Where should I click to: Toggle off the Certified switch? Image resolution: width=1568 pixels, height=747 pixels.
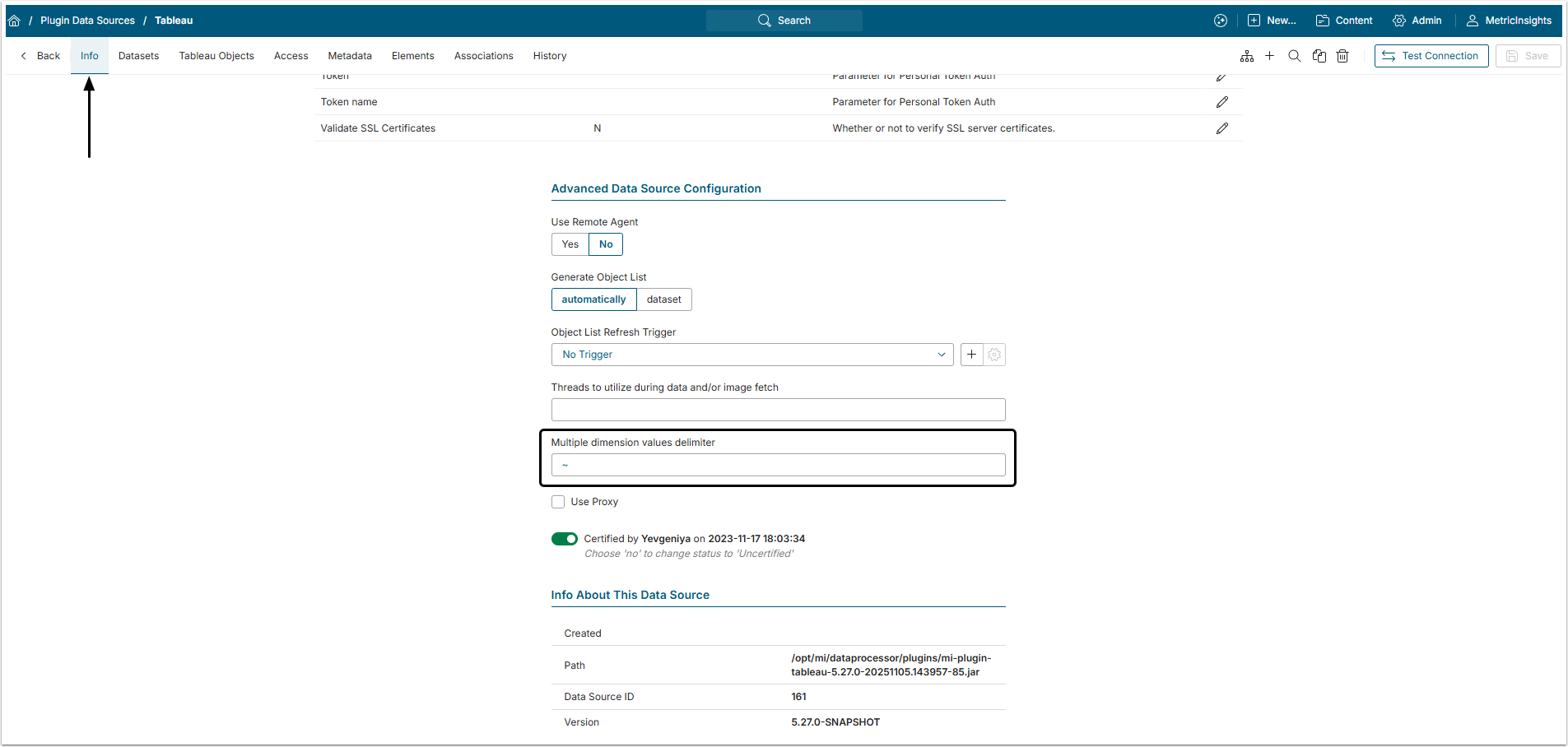point(565,539)
